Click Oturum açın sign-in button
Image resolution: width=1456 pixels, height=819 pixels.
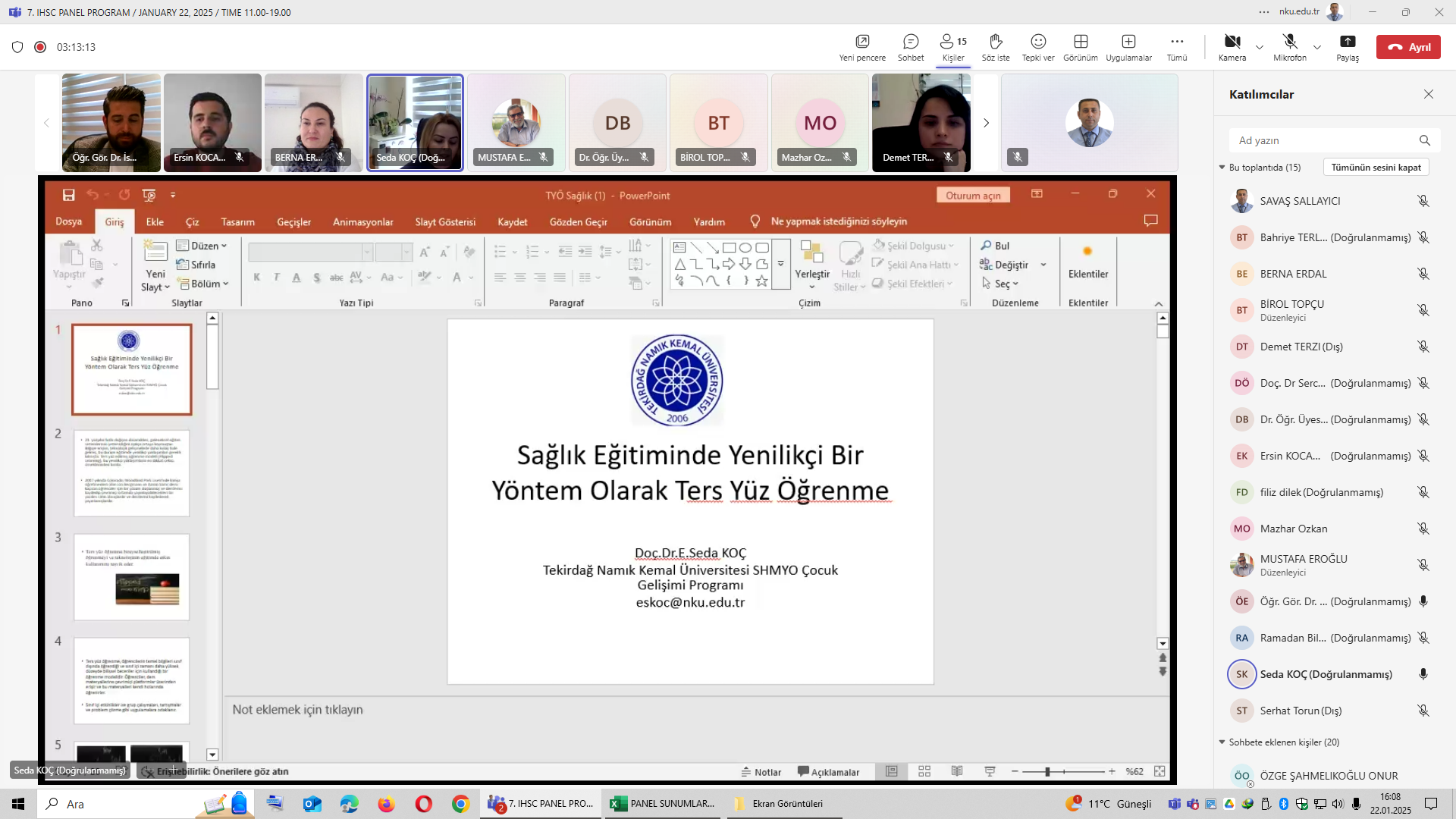(973, 195)
